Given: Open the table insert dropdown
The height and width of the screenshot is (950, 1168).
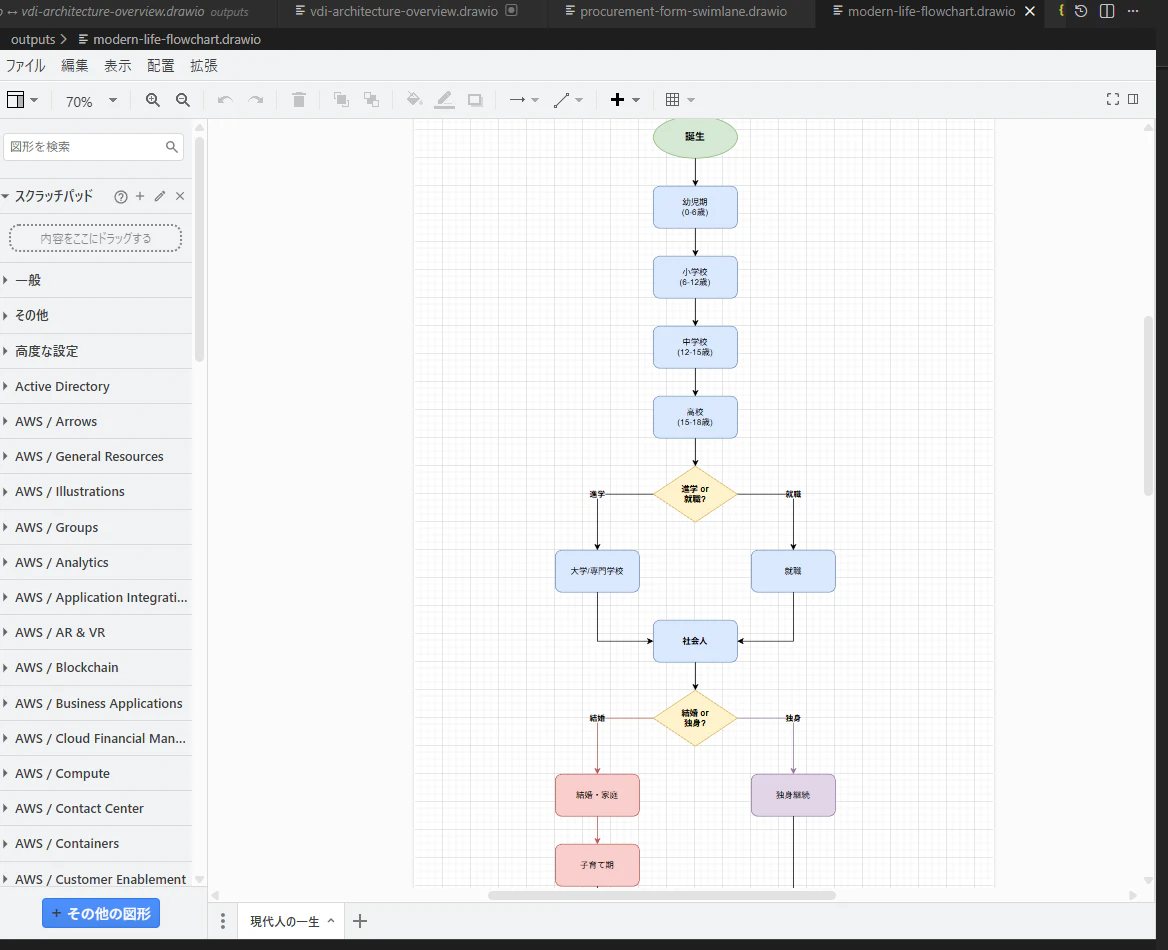Looking at the screenshot, I should [x=680, y=100].
